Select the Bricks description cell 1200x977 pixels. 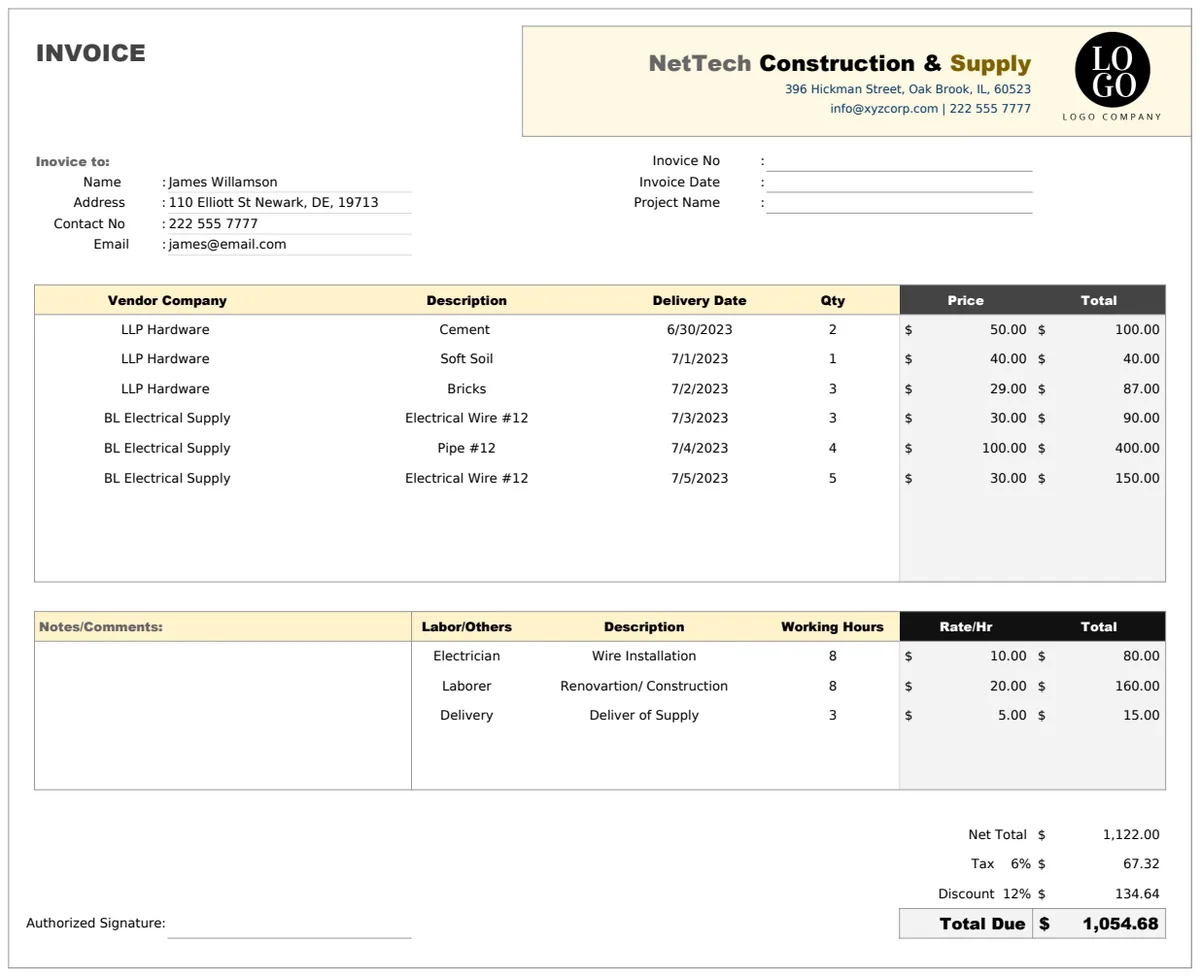pos(467,389)
